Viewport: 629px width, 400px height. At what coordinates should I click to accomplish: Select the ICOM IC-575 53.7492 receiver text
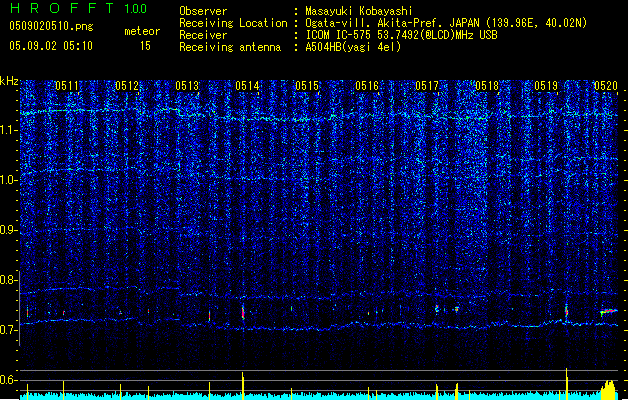tap(401, 35)
